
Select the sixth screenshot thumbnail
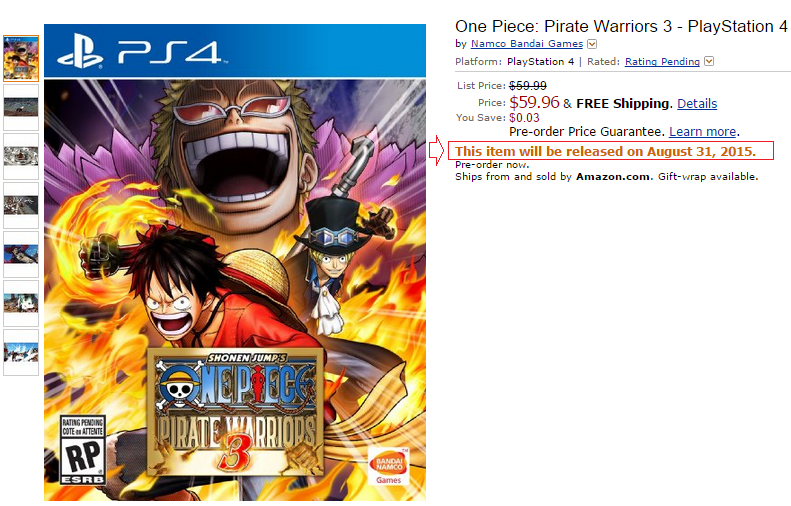21,303
